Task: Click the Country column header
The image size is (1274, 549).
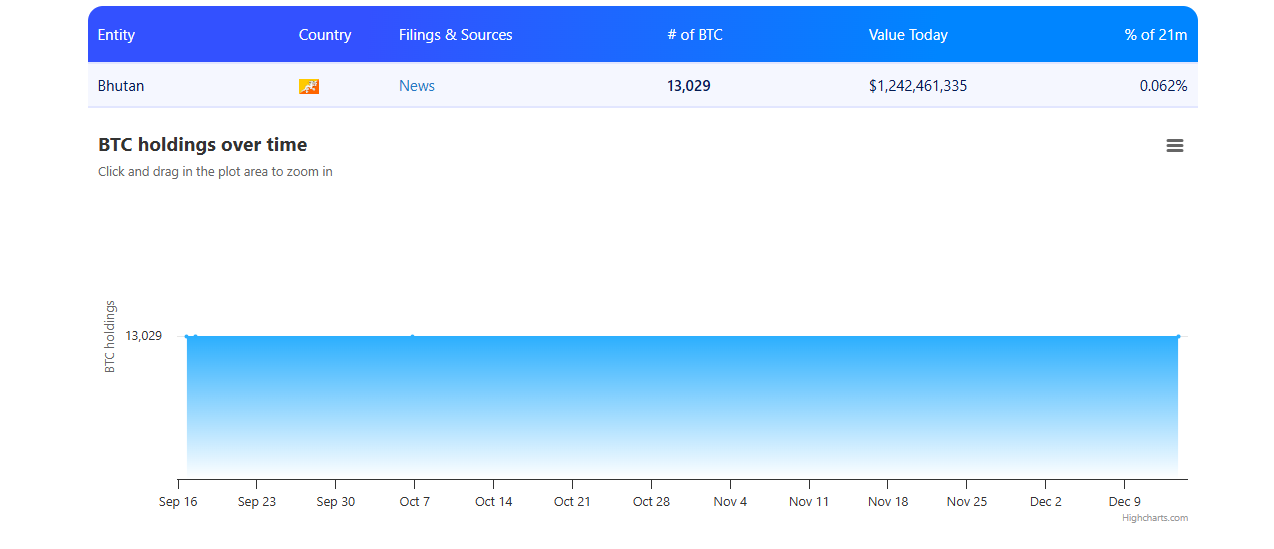Action: tap(325, 35)
